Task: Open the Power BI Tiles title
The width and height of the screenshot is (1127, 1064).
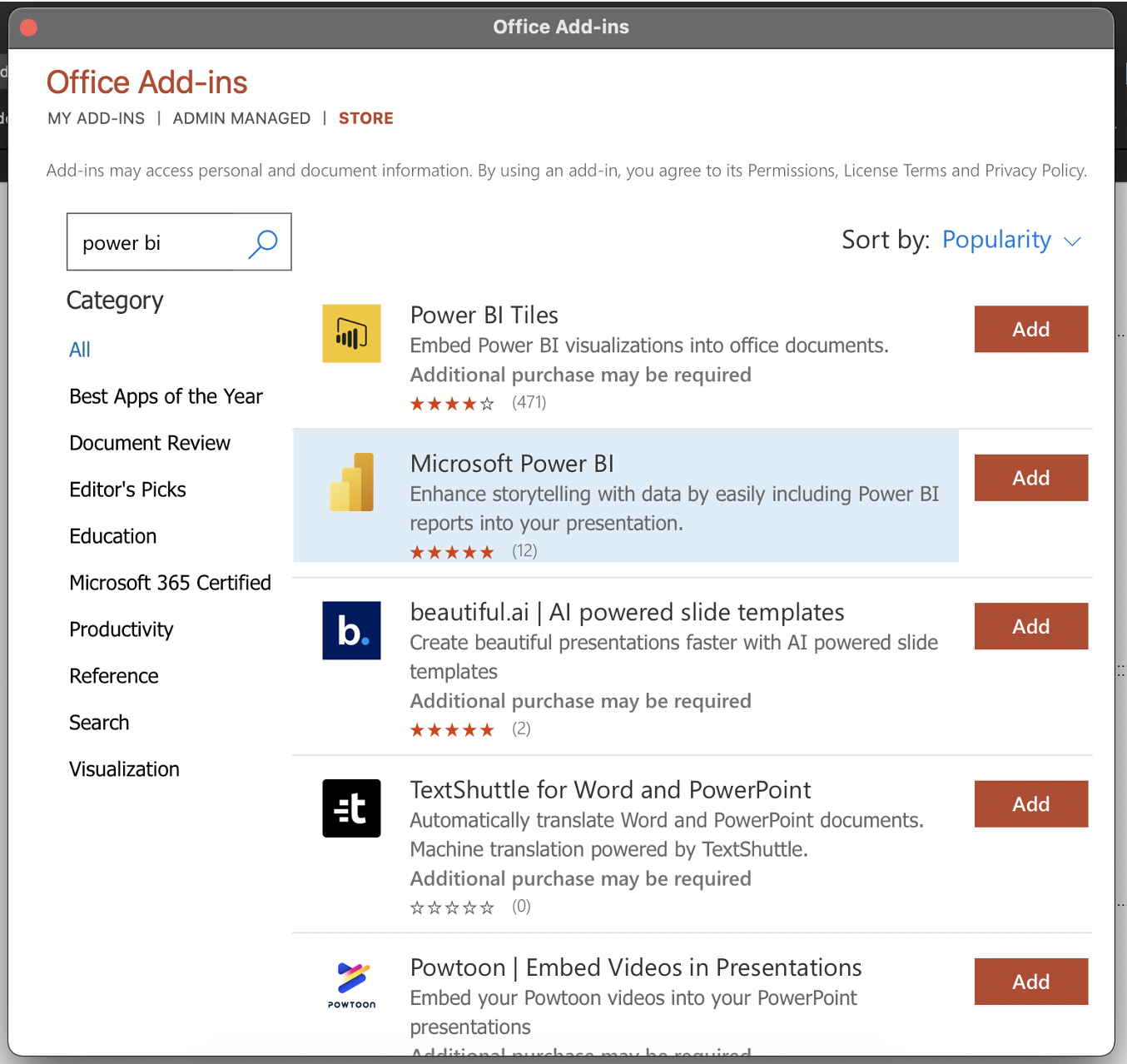Action: tap(484, 316)
